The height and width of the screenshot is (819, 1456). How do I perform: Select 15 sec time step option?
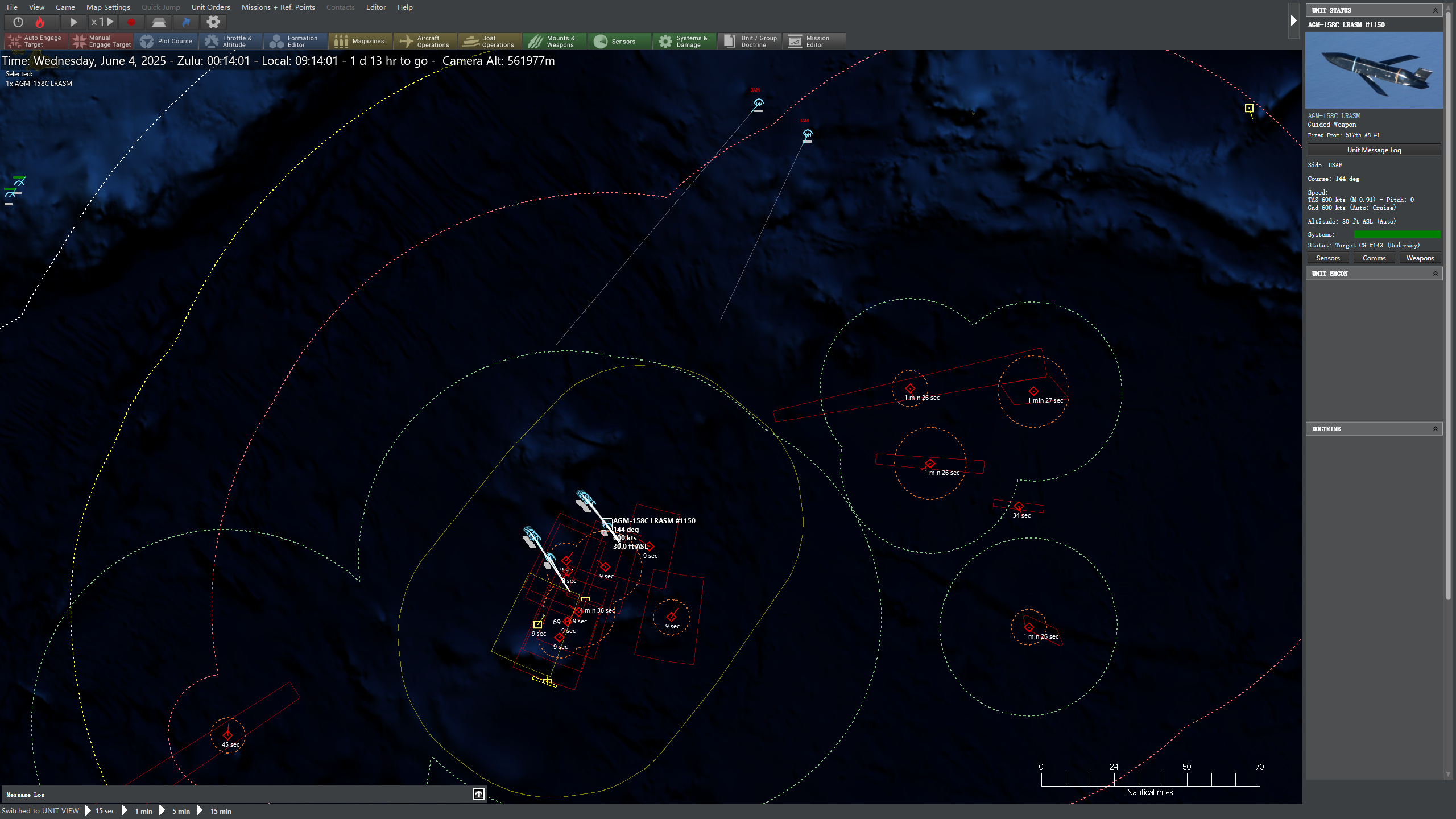click(105, 811)
